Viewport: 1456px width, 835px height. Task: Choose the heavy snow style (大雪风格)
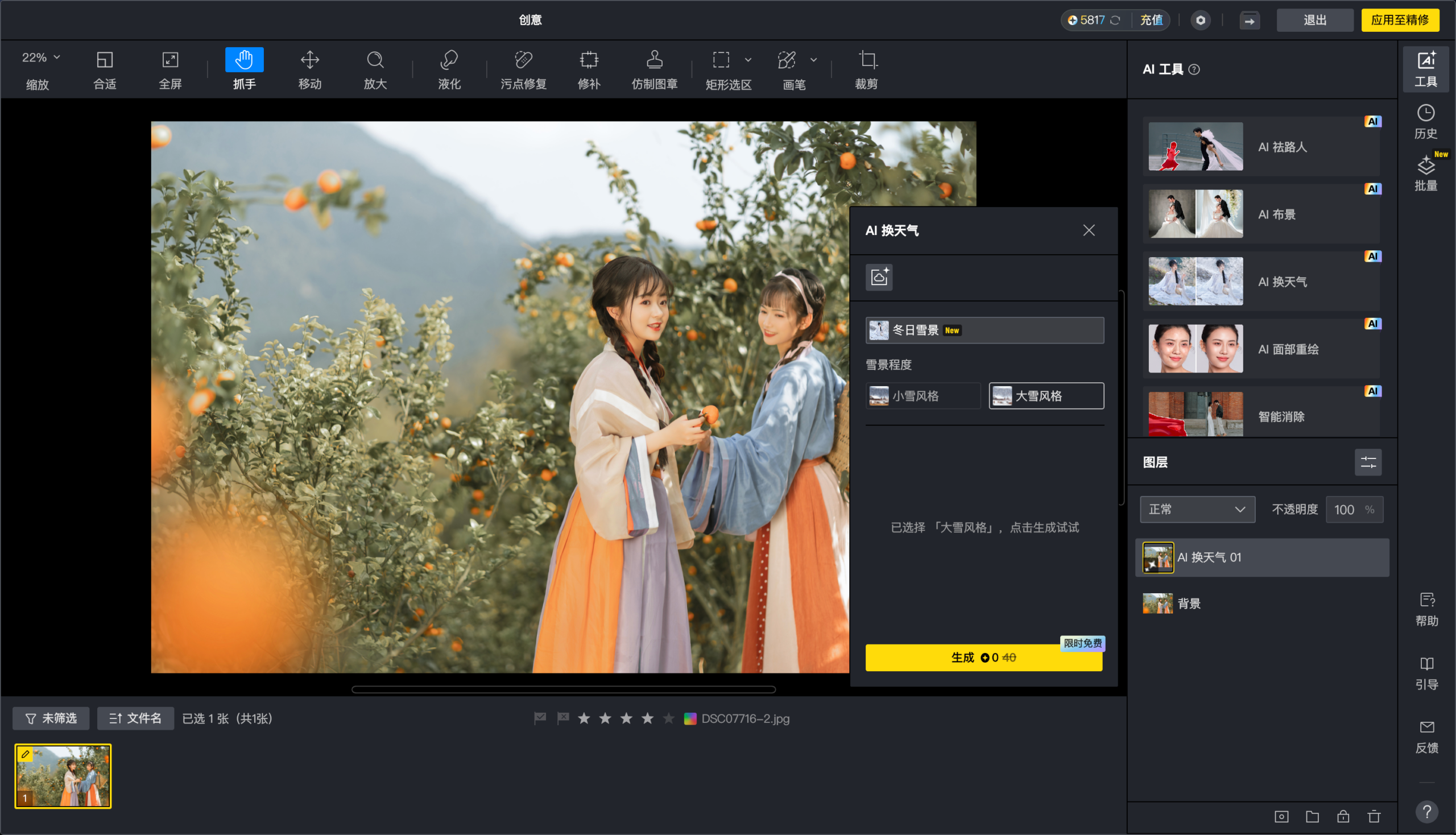(x=1046, y=396)
